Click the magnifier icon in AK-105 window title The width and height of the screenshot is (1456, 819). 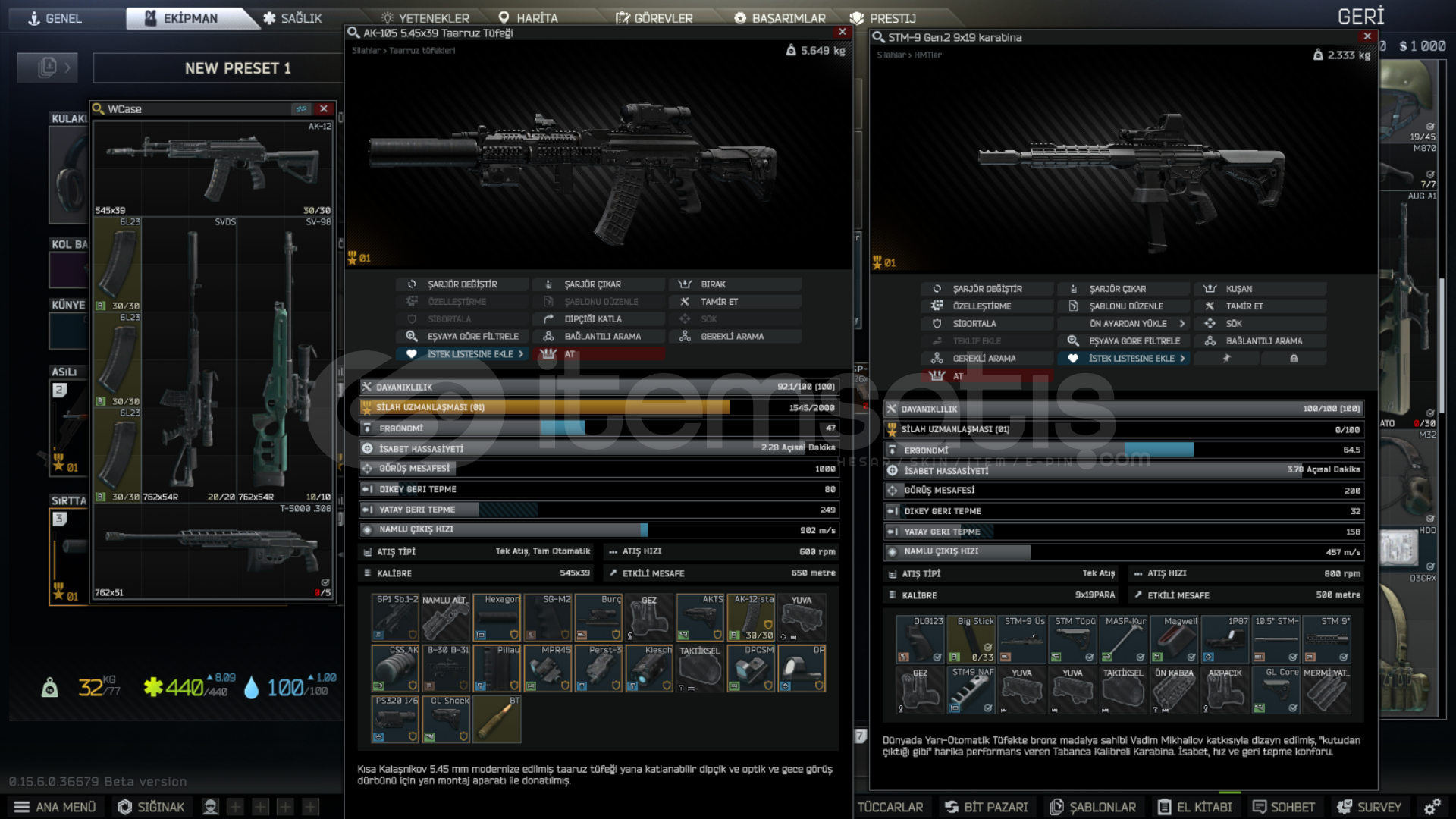click(353, 33)
